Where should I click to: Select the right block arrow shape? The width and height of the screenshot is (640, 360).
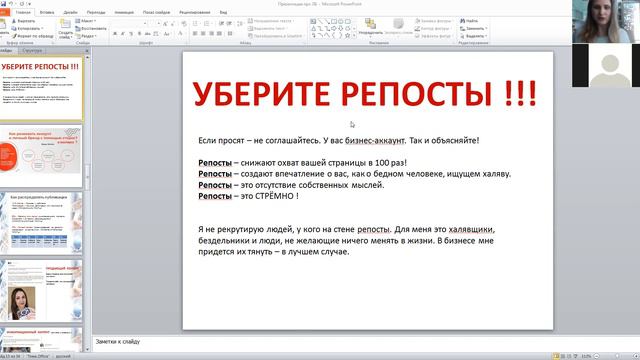334,28
